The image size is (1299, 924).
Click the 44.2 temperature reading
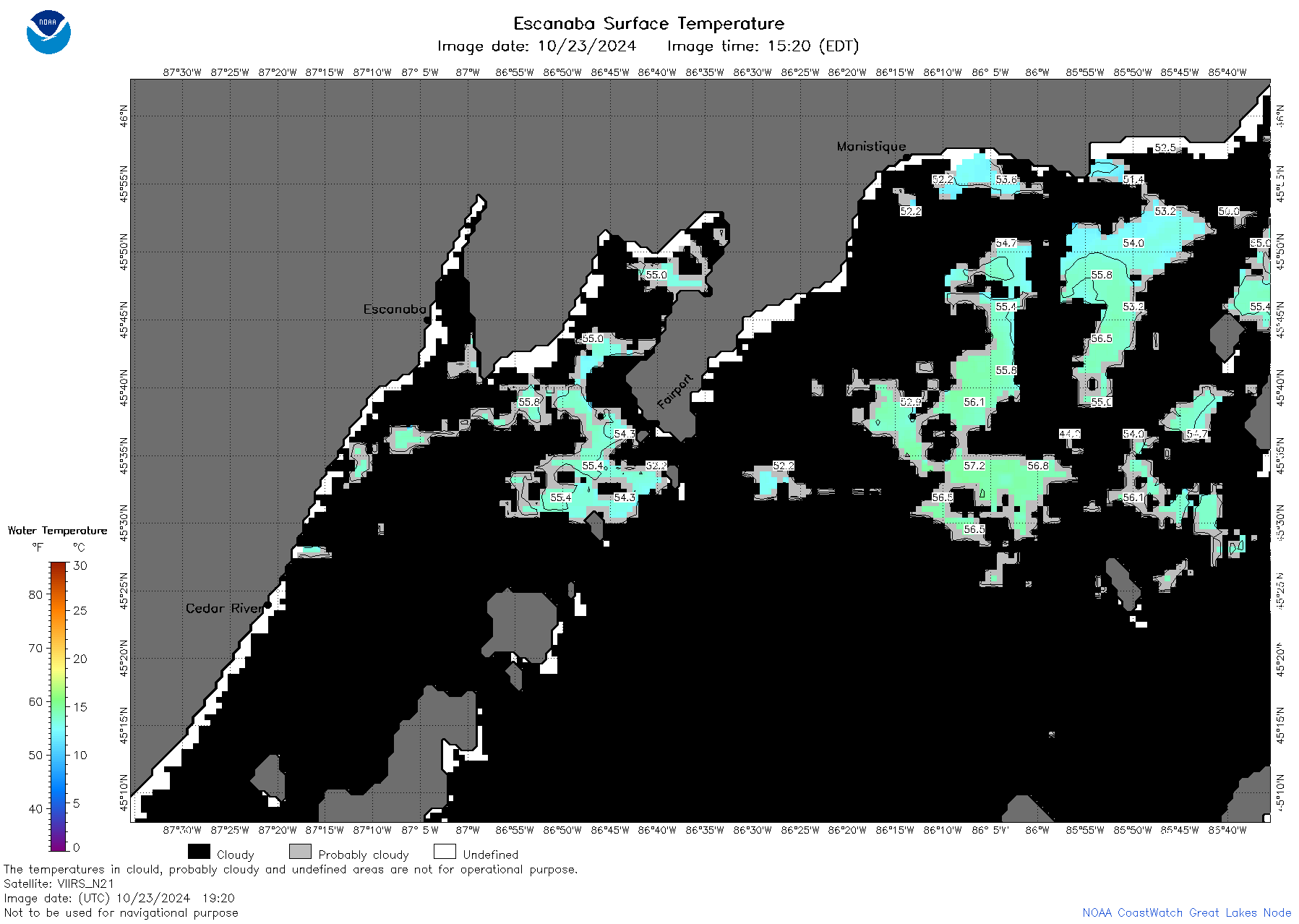tap(1069, 434)
